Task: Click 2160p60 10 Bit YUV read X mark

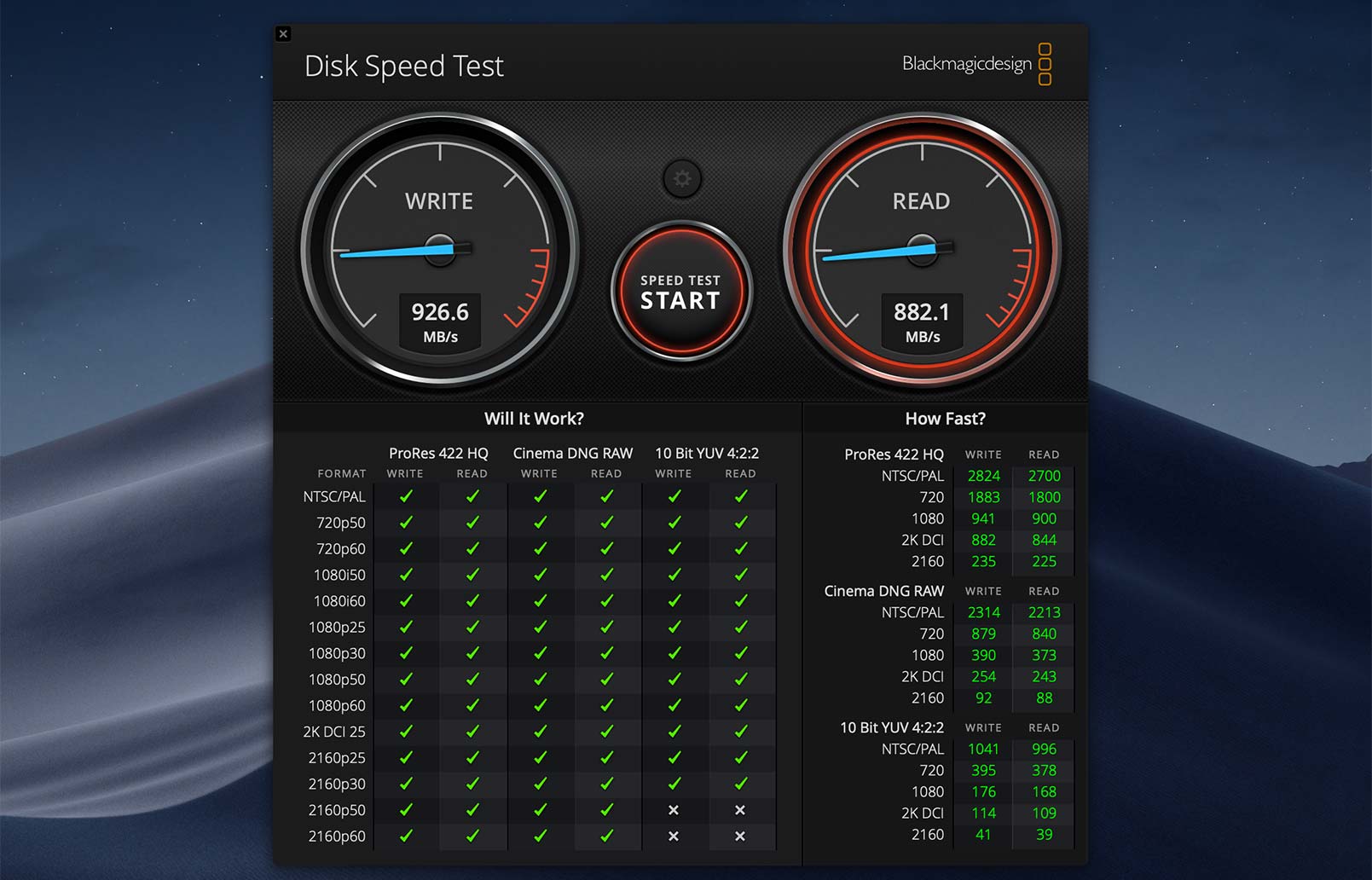Action: click(740, 837)
